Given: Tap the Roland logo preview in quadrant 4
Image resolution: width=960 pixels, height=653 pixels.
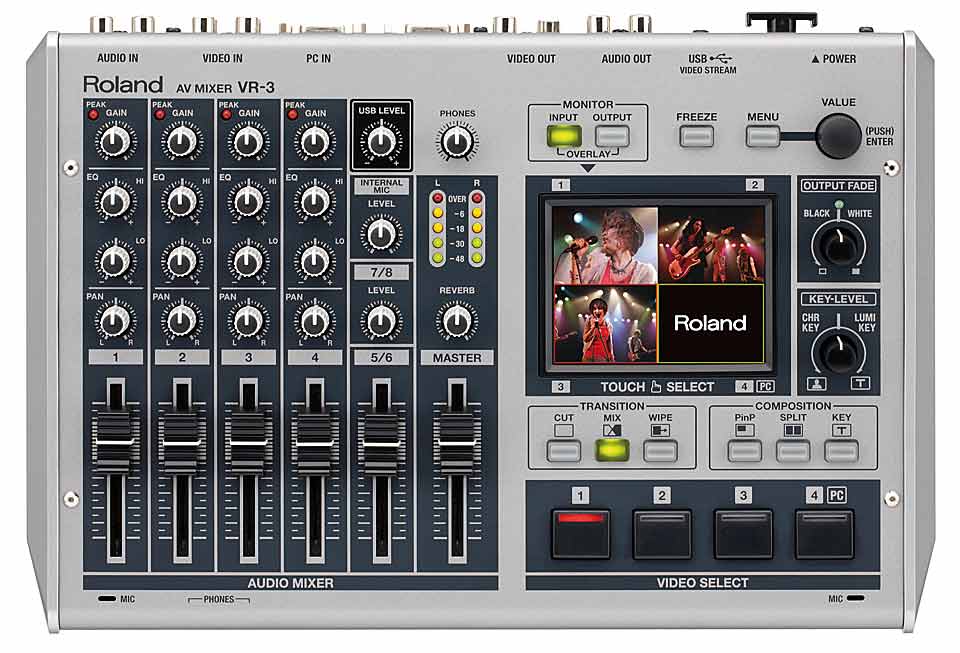Looking at the screenshot, I should click(711, 323).
